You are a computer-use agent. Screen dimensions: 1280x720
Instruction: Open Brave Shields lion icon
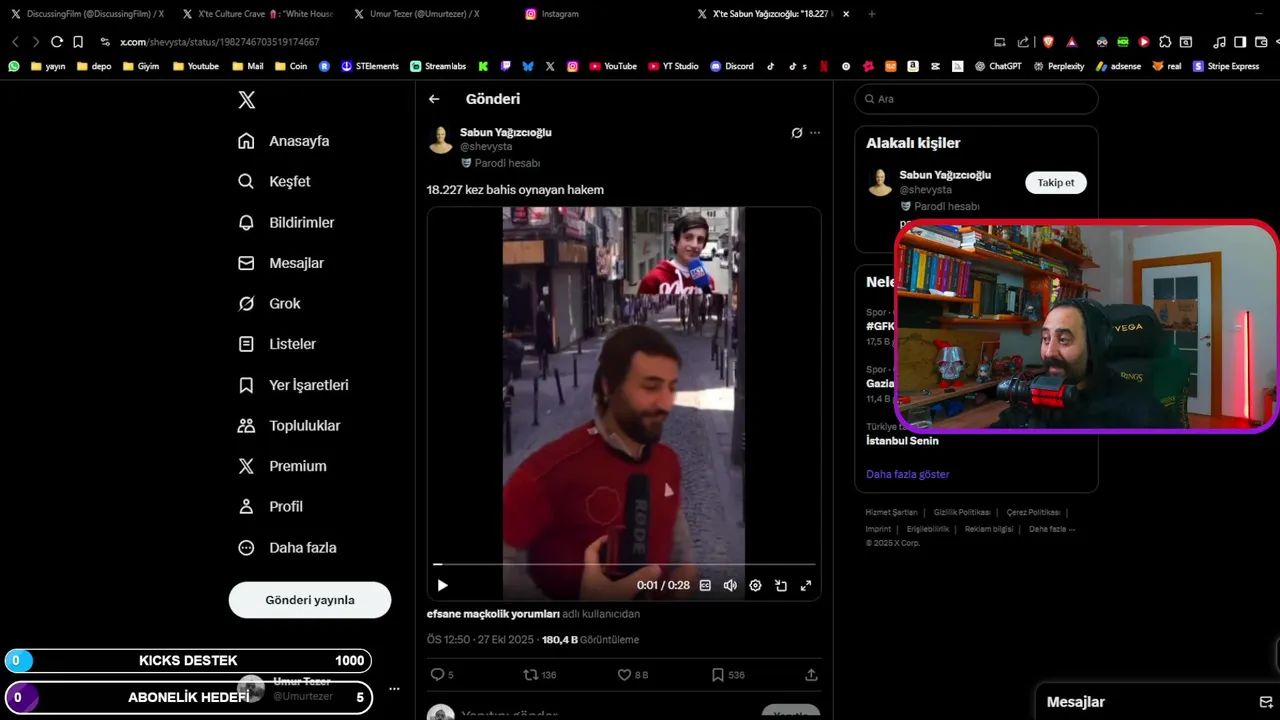1048,42
